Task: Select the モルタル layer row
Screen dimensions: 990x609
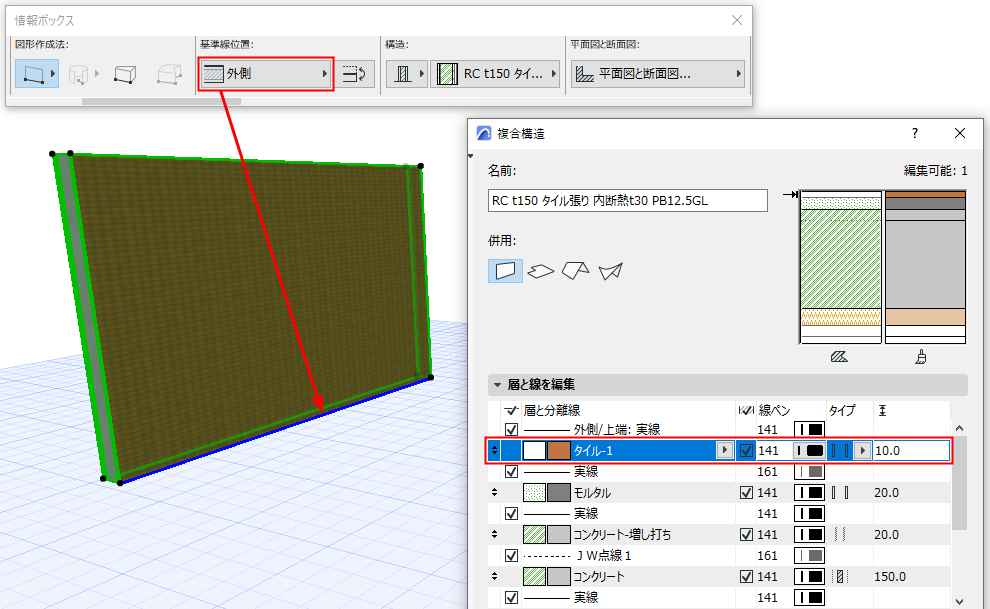Action: point(720,492)
